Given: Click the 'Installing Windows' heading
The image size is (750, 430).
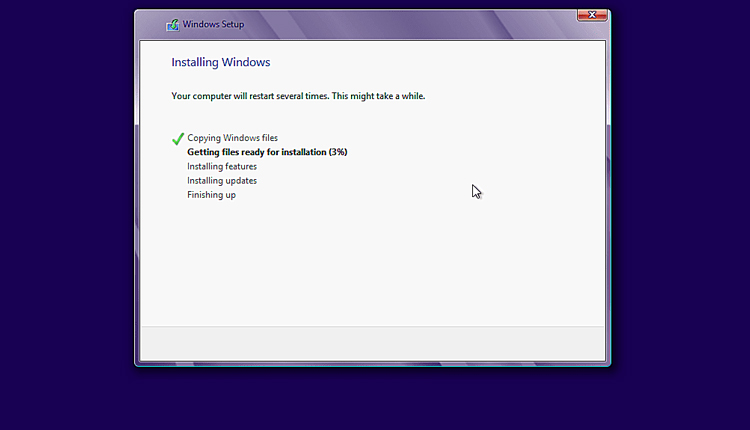Looking at the screenshot, I should click(221, 62).
